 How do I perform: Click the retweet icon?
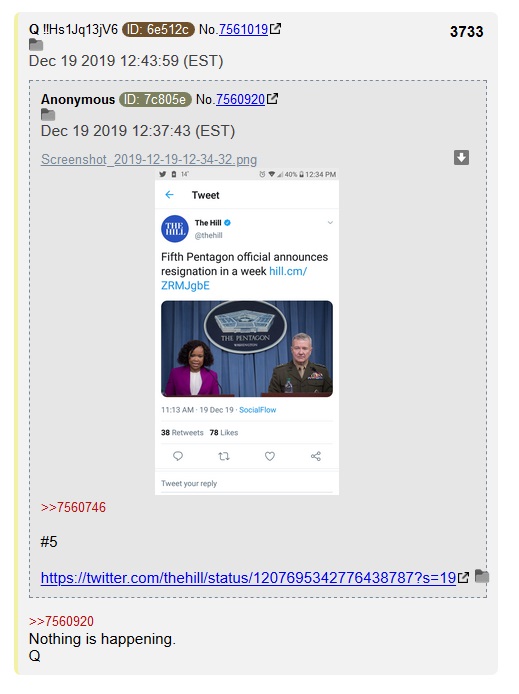coord(224,456)
